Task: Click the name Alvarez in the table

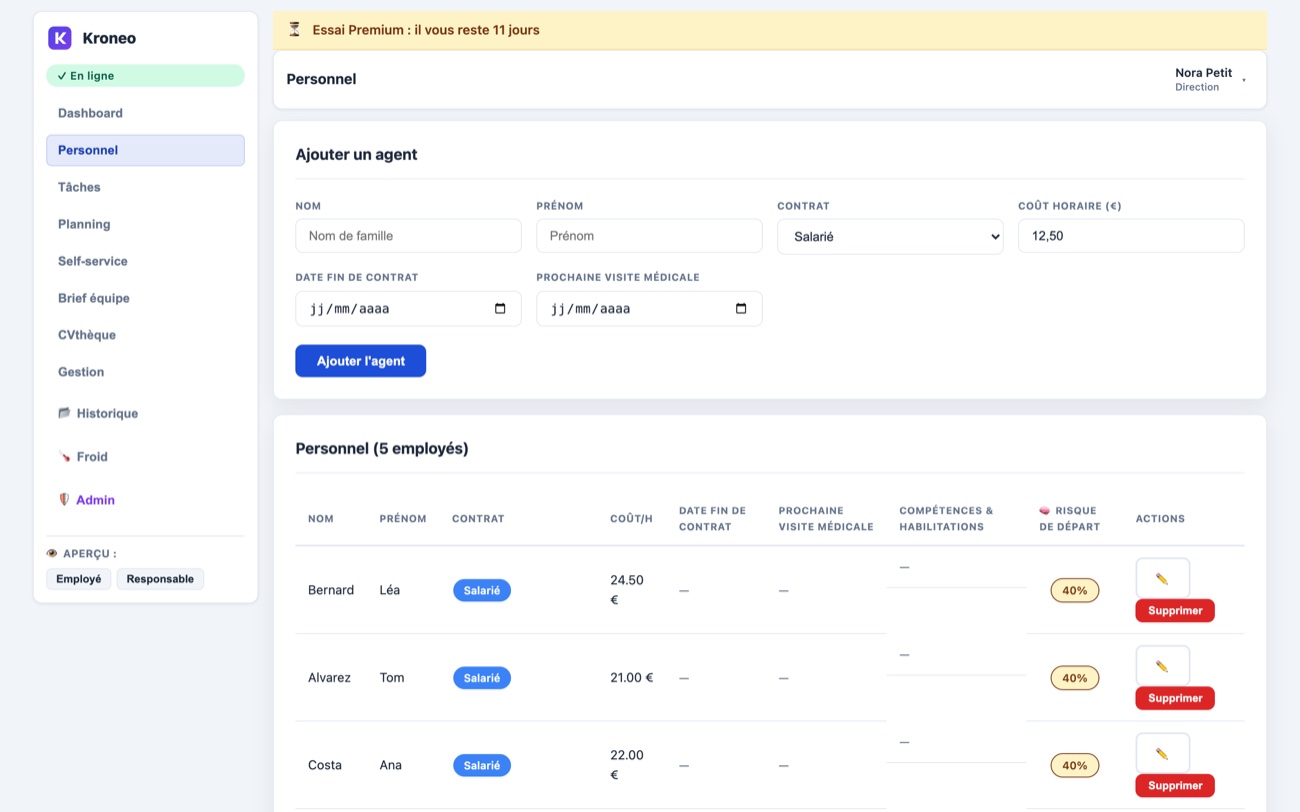Action: click(330, 678)
